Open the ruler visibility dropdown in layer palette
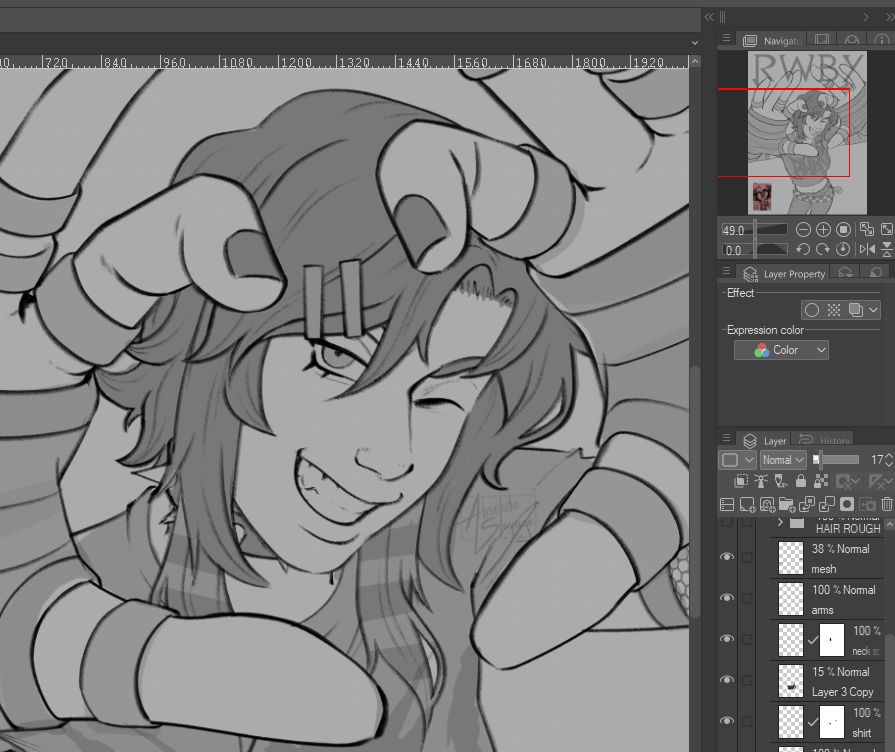Image resolution: width=895 pixels, height=752 pixels. coord(878,481)
